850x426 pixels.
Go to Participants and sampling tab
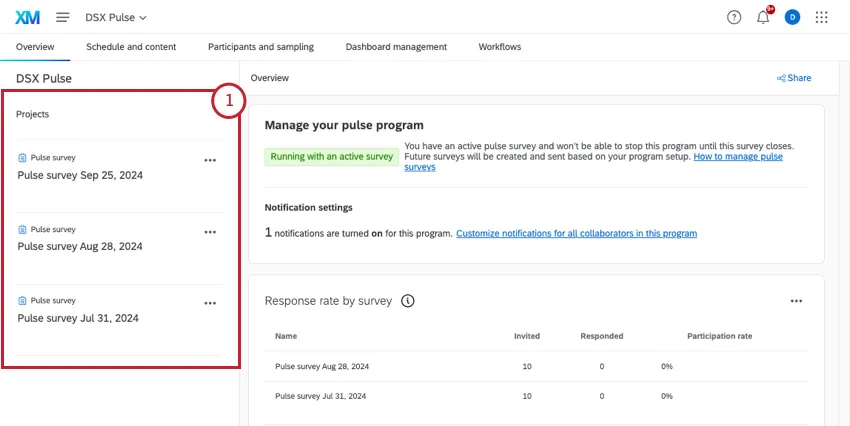point(260,47)
